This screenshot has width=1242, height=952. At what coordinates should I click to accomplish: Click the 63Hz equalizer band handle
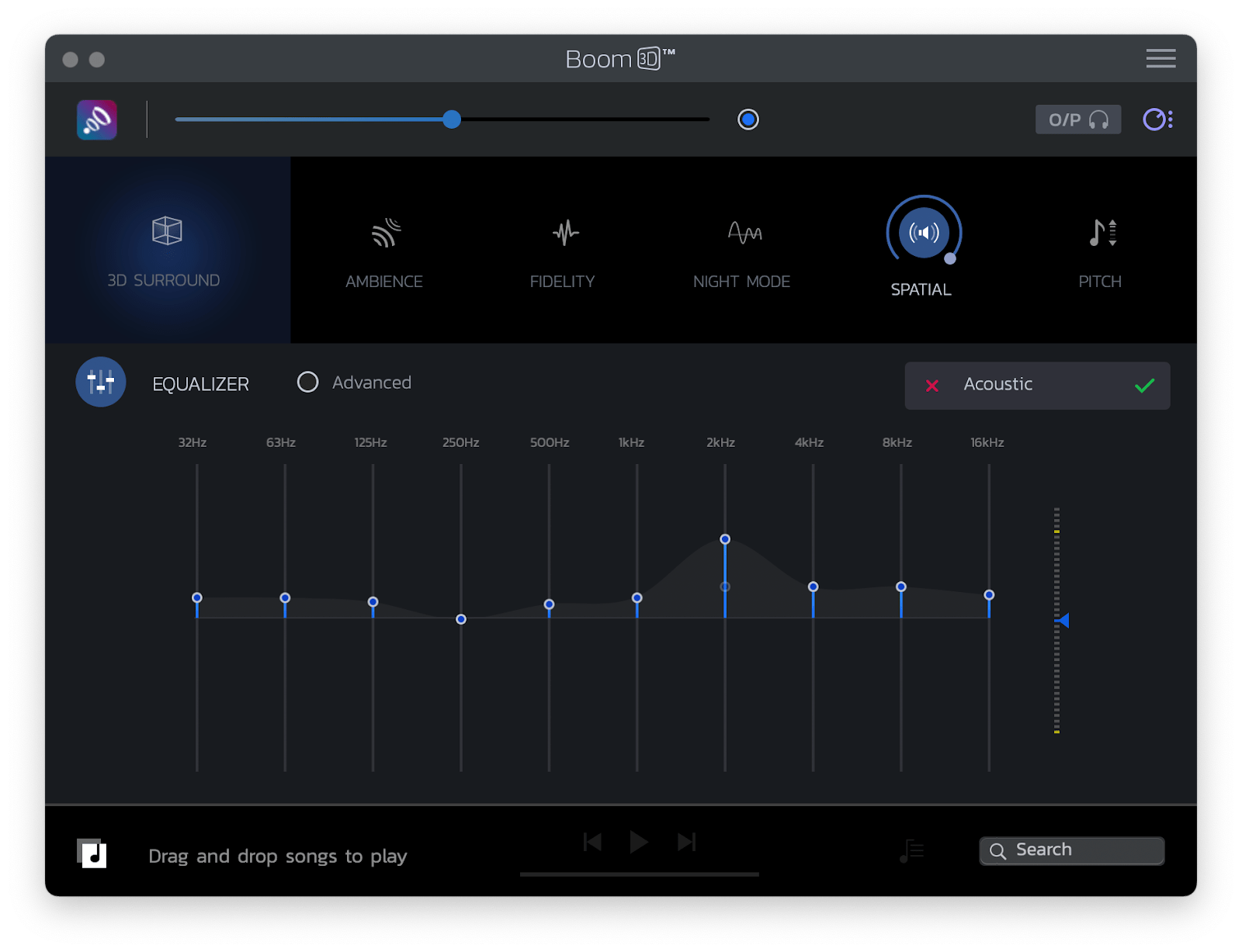pos(285,597)
